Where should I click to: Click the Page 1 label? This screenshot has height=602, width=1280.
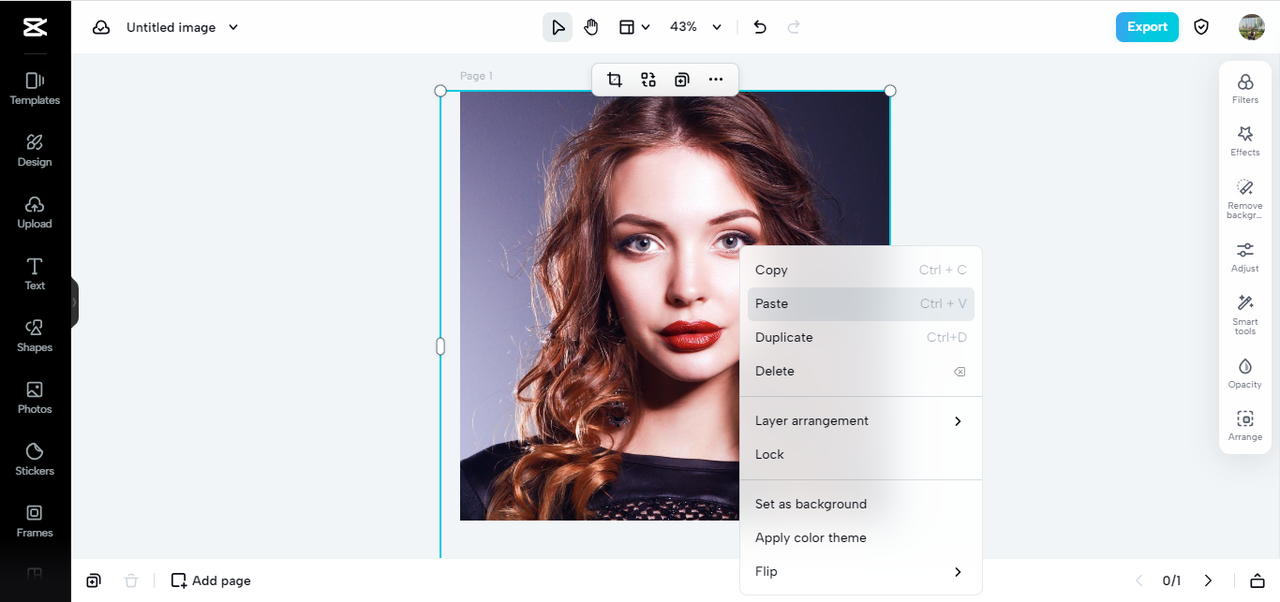click(476, 76)
